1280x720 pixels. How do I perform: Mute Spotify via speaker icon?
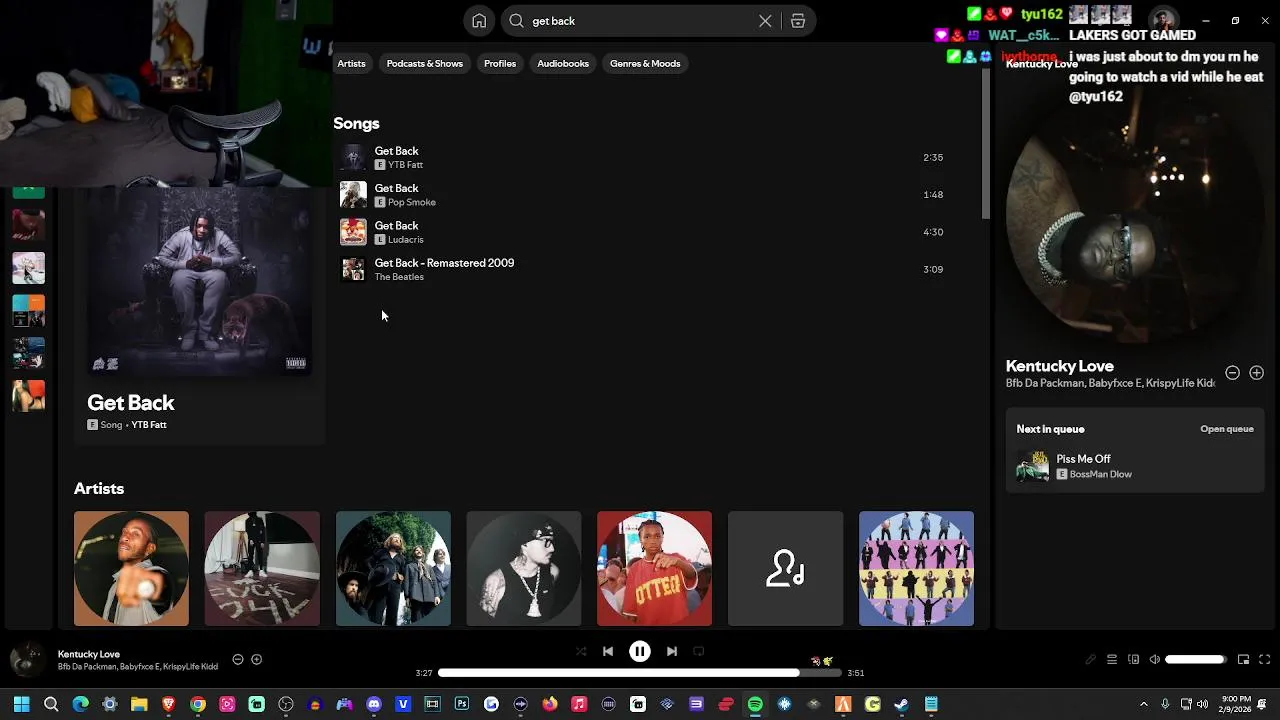coord(1155,659)
